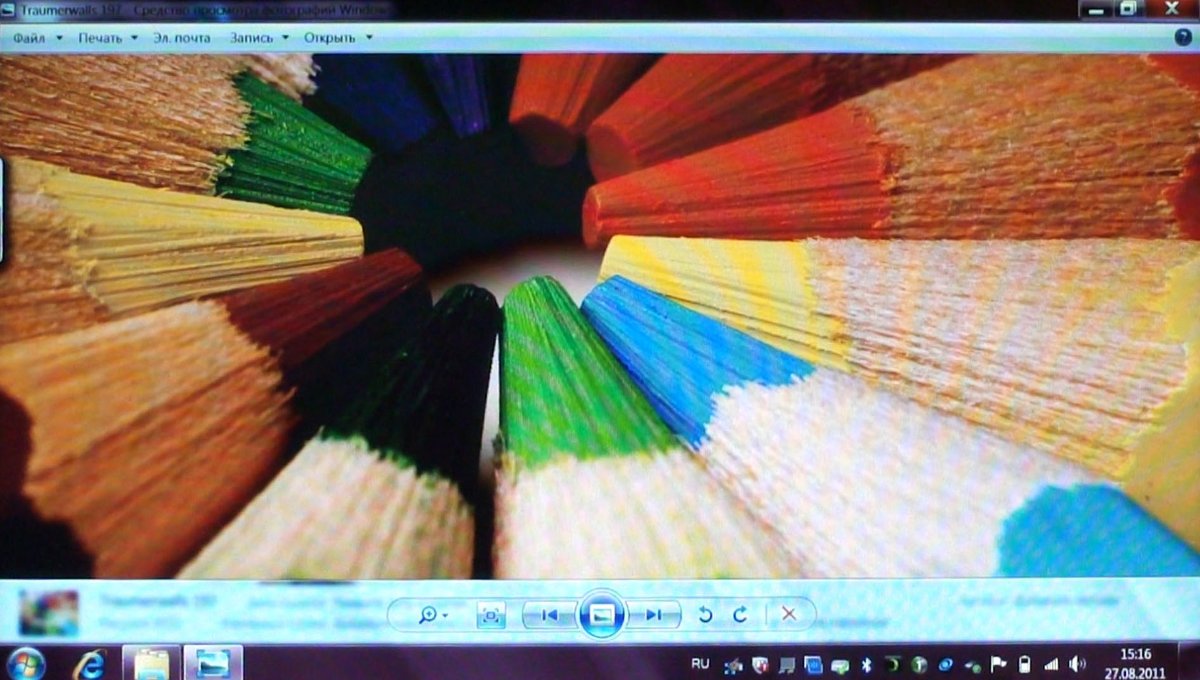Open the blue help question mark
This screenshot has height=680, width=1200.
(x=1182, y=37)
